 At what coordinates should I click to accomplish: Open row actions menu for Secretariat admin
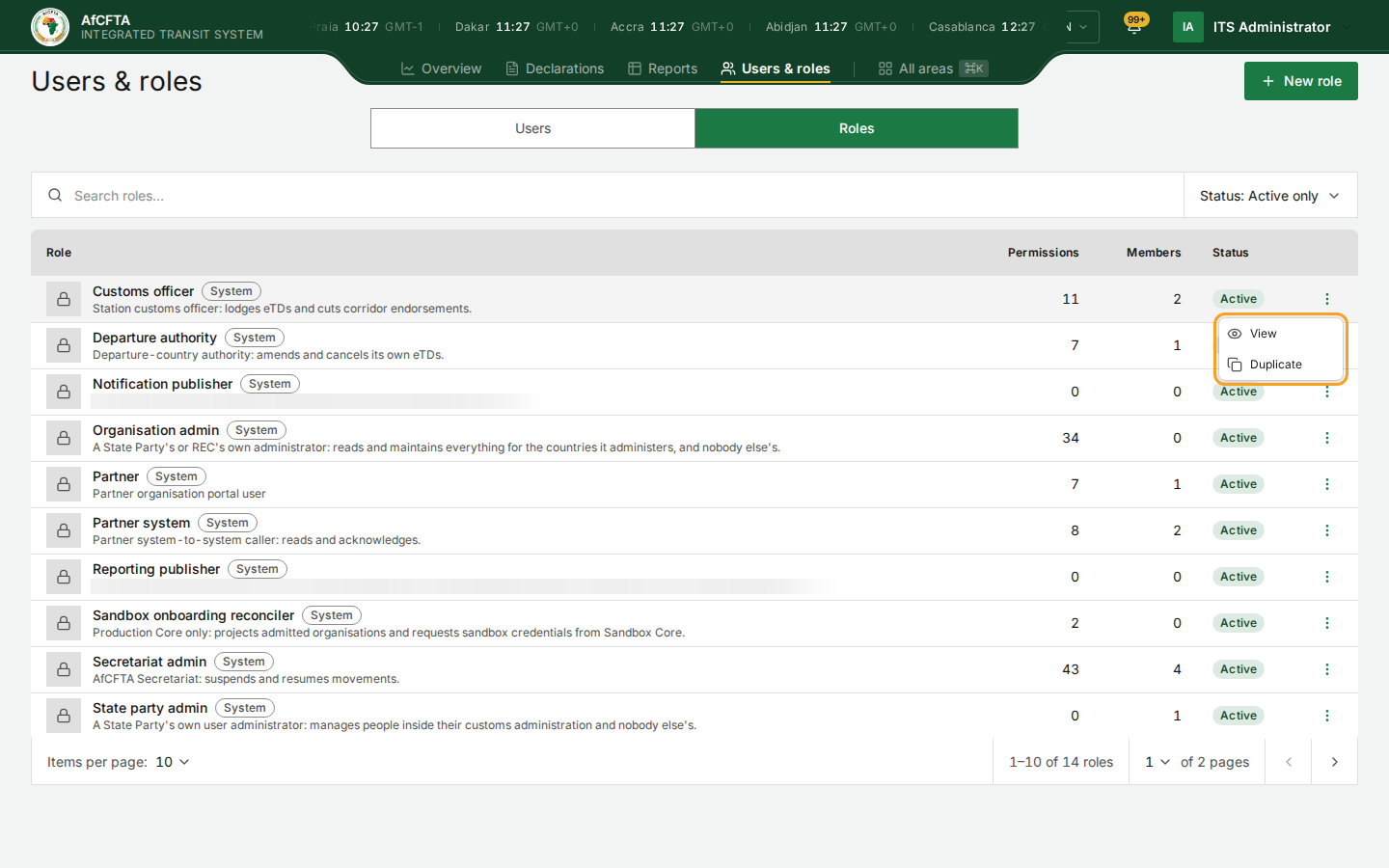(1327, 669)
